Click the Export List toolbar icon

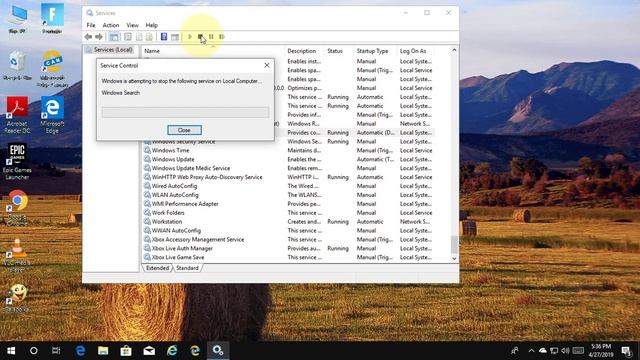pyautogui.click(x=149, y=37)
